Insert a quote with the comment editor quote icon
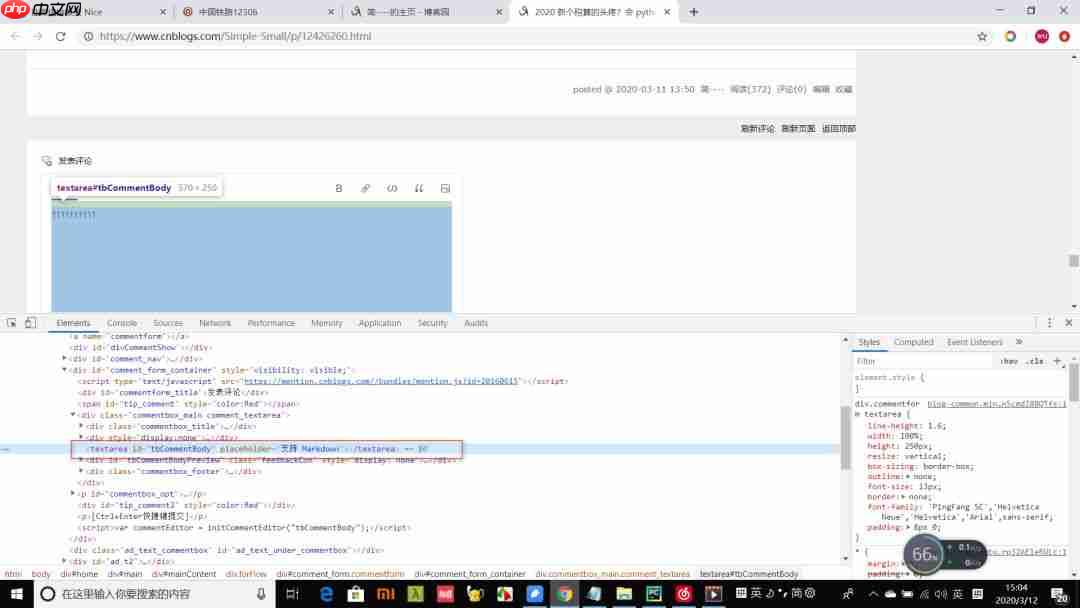The width and height of the screenshot is (1080, 608). pyautogui.click(x=419, y=188)
